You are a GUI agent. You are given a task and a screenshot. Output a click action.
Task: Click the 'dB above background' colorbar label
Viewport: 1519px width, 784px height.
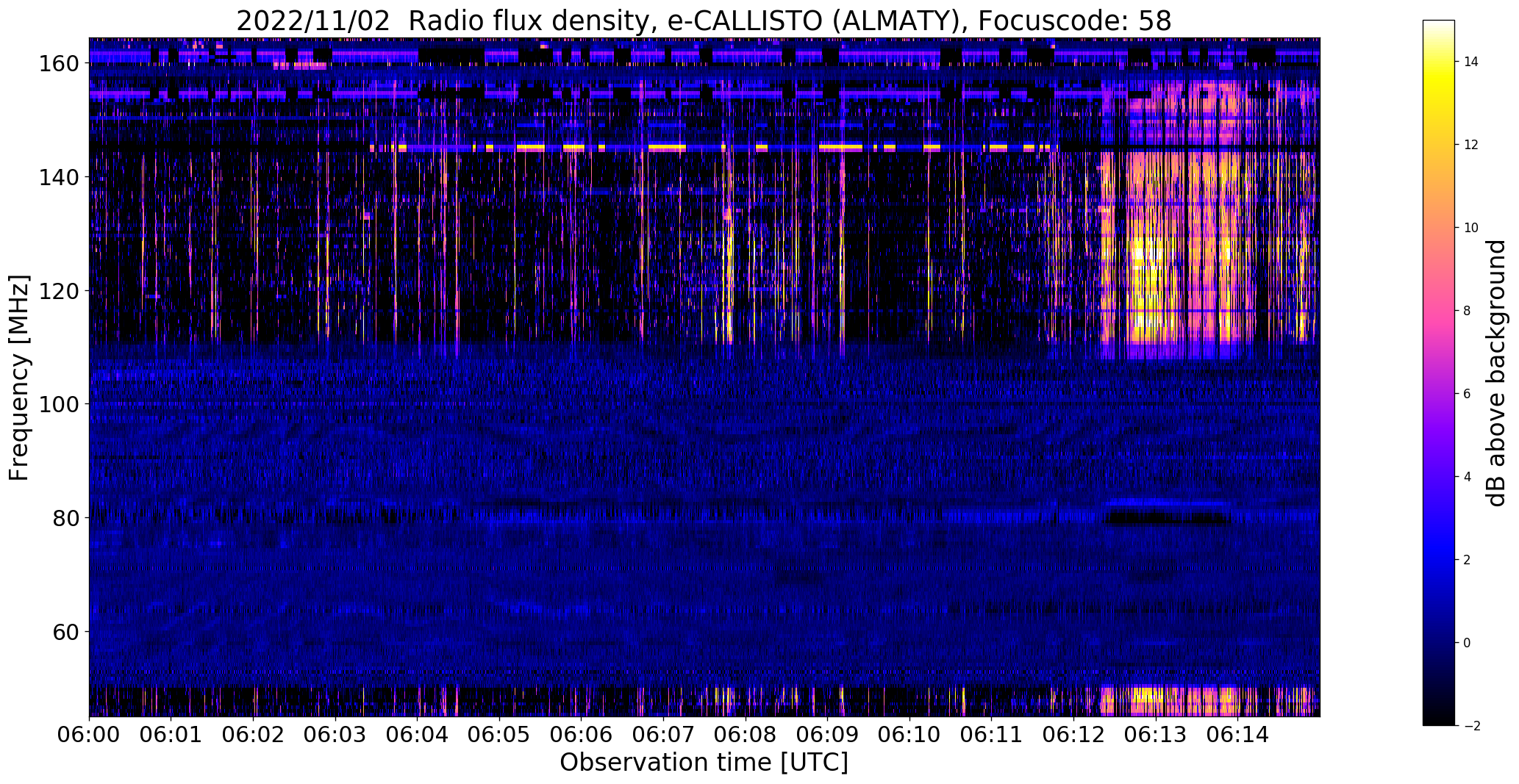point(1495,373)
